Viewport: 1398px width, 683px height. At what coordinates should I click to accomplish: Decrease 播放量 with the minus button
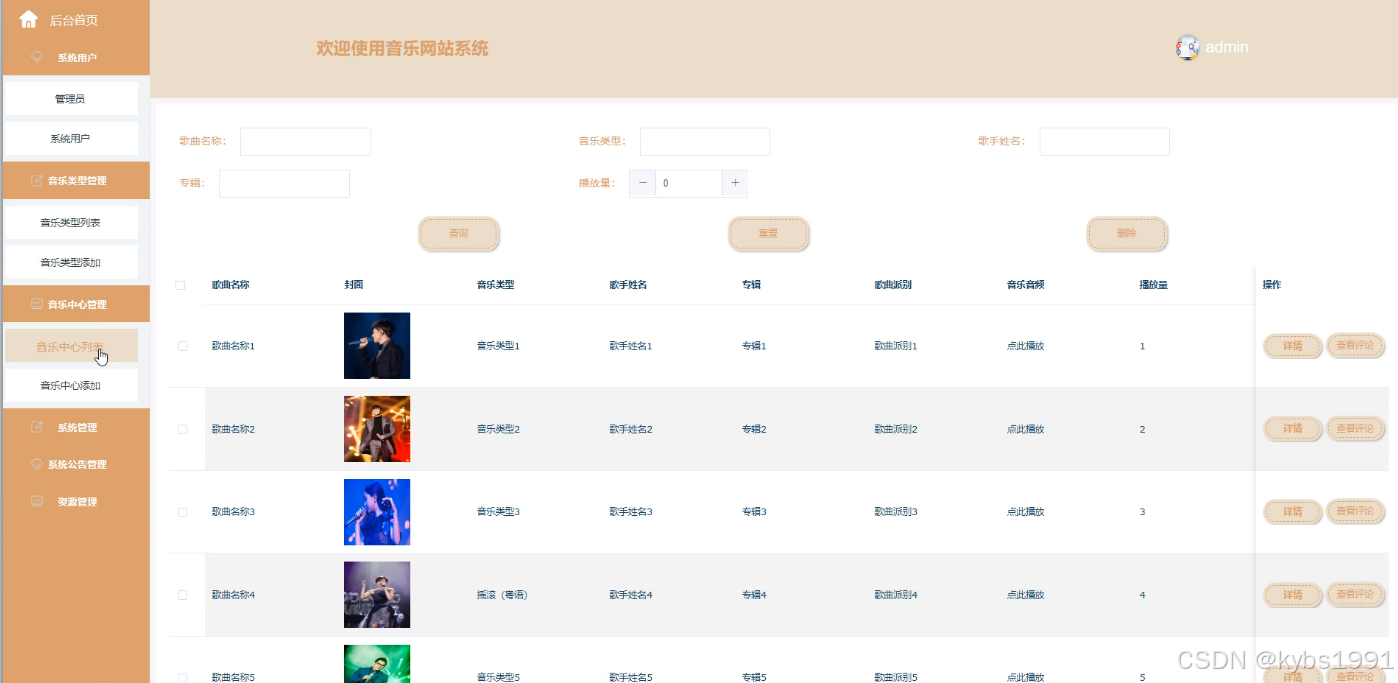click(642, 183)
